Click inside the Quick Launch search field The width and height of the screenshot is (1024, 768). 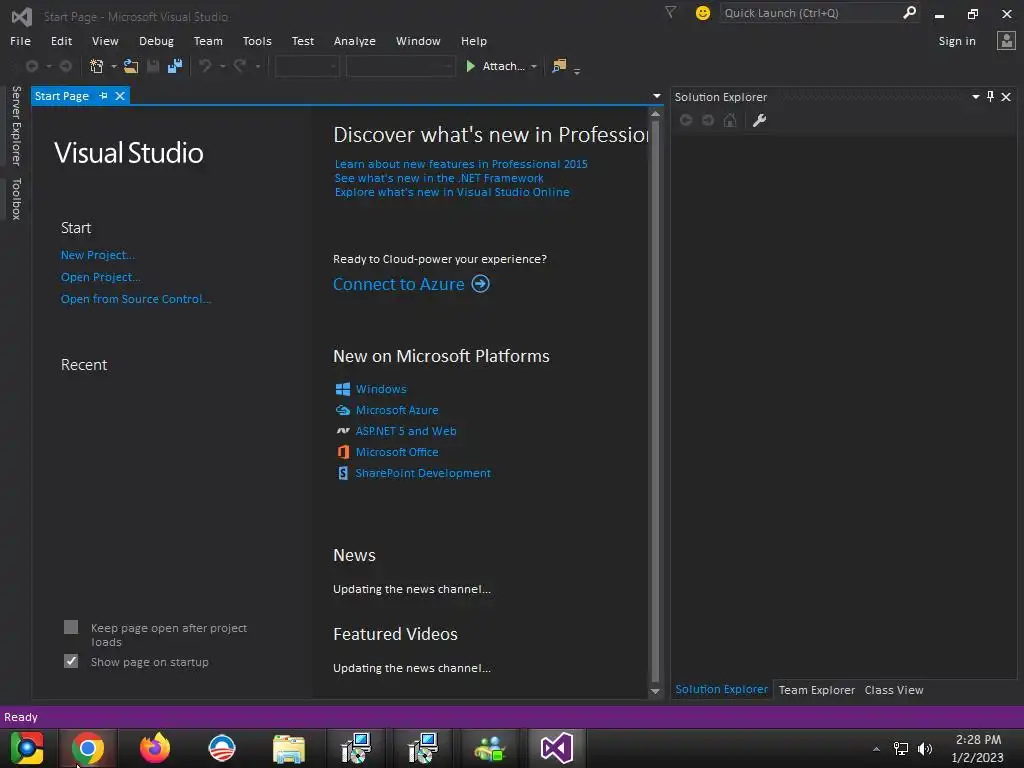pos(810,12)
